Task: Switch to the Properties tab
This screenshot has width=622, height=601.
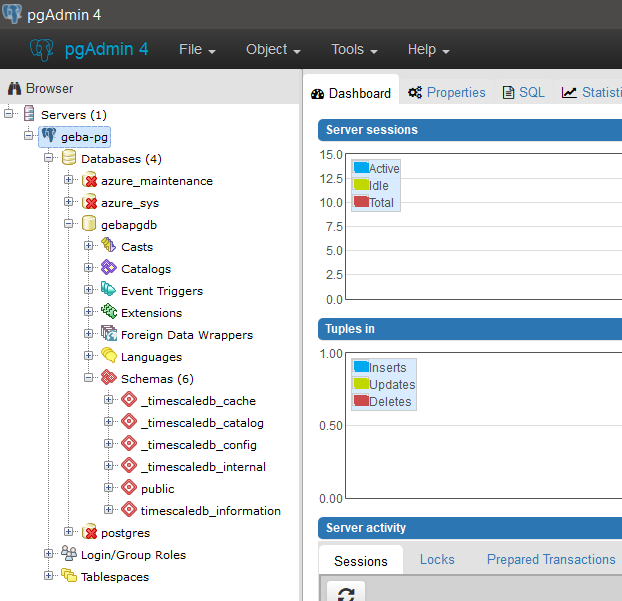Action: tap(446, 93)
